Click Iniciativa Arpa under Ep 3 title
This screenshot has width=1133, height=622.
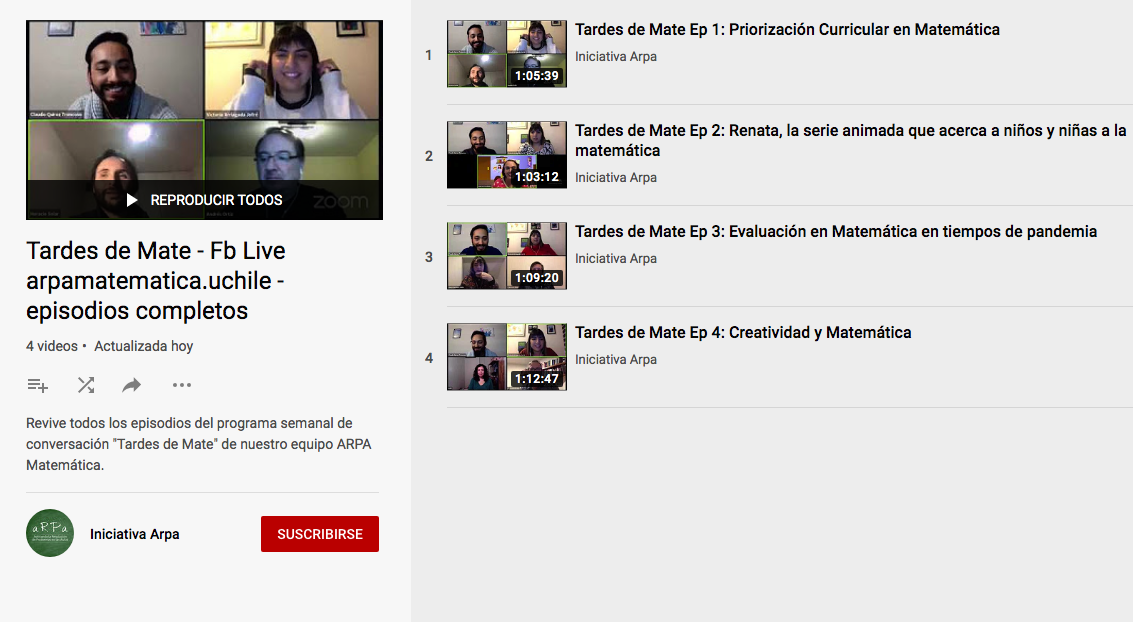[x=616, y=259]
